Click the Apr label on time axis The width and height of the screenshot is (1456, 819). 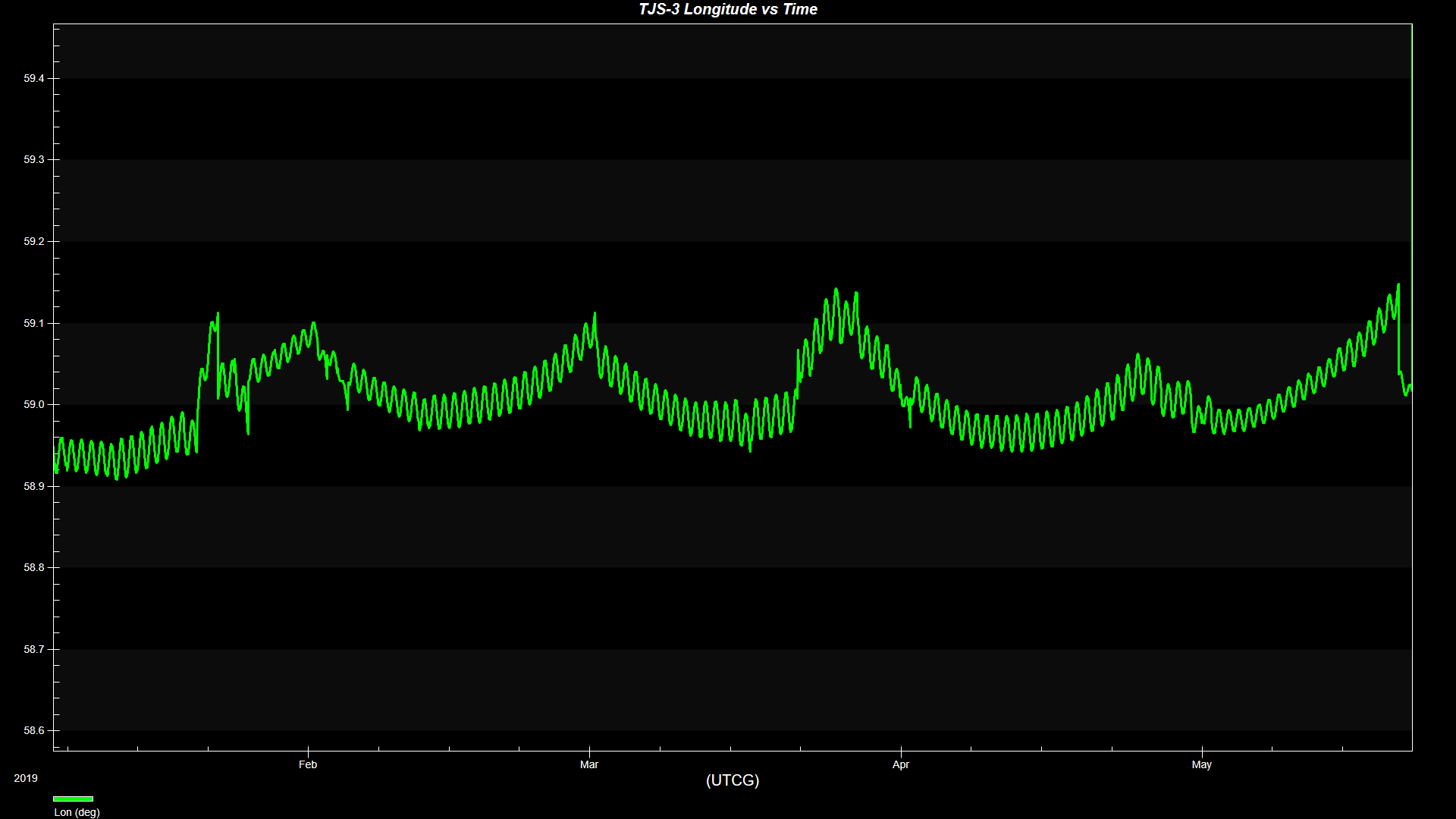900,764
